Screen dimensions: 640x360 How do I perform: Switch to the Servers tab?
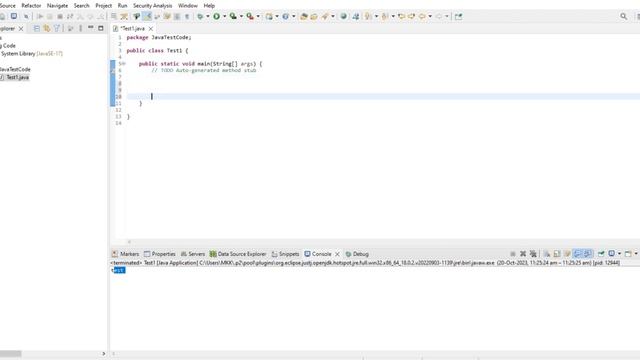click(193, 254)
